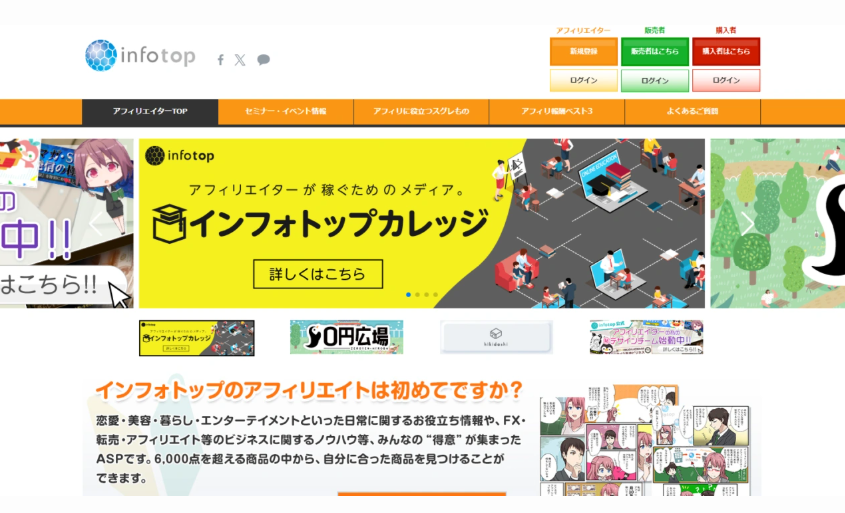Show next carousel slide with right arrow
Viewport: 845px width, 513px height.
point(747,223)
